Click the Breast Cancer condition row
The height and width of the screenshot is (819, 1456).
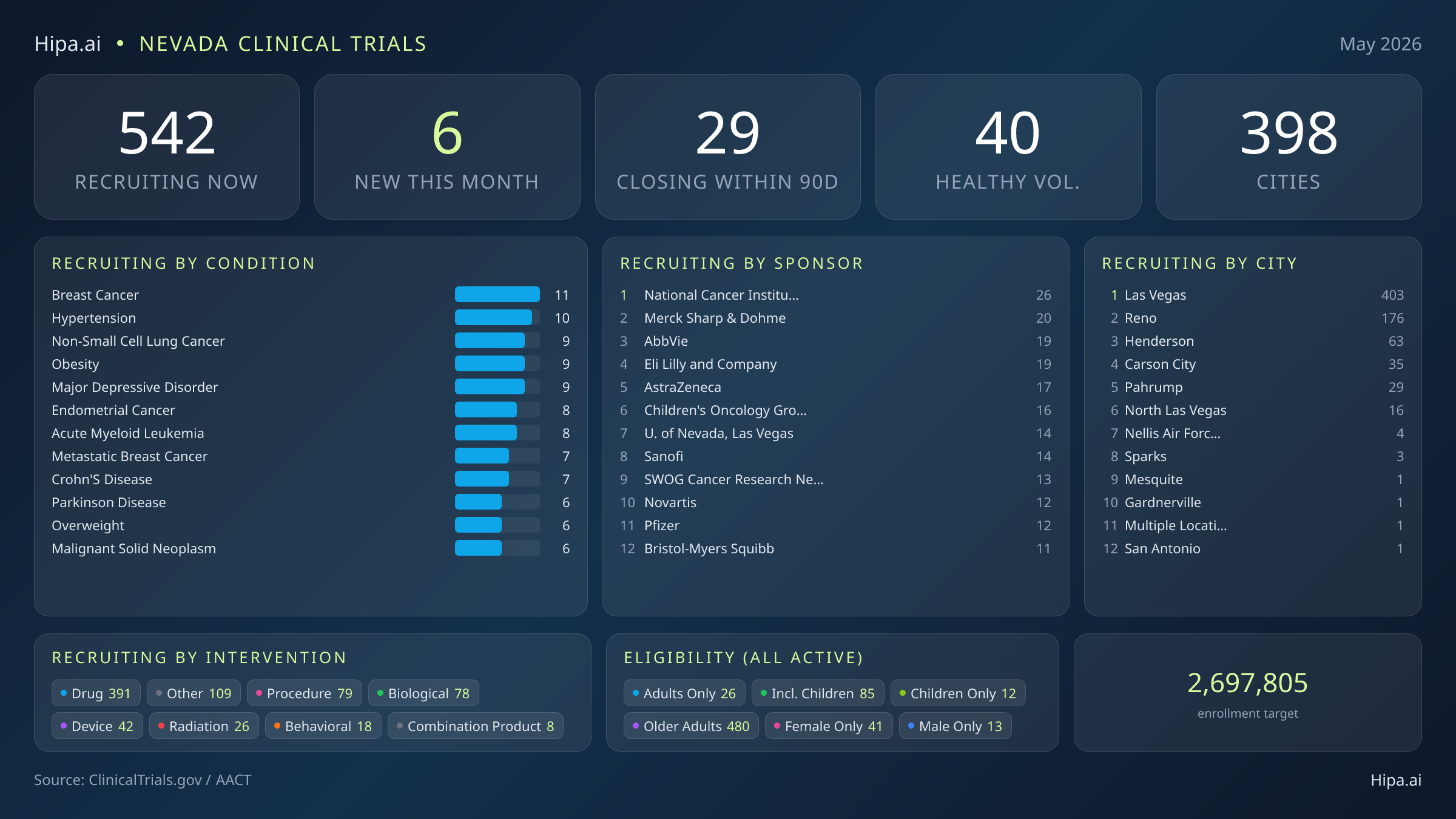(311, 295)
